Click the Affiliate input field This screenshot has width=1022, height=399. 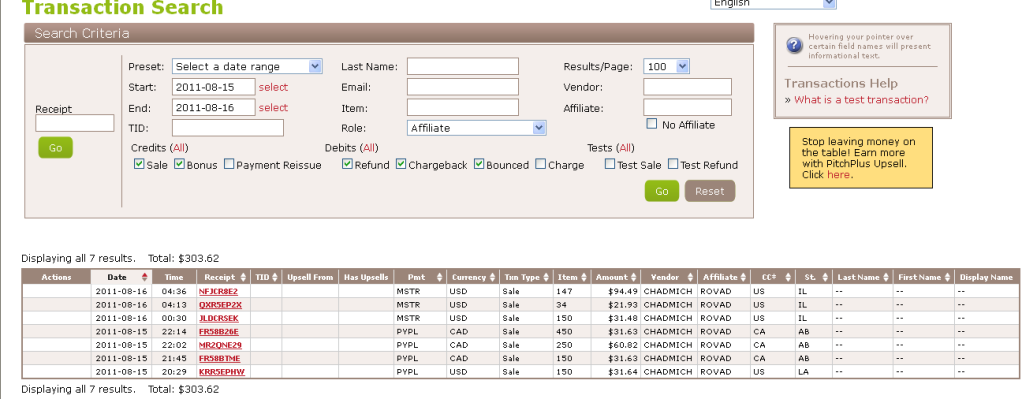tap(688, 108)
